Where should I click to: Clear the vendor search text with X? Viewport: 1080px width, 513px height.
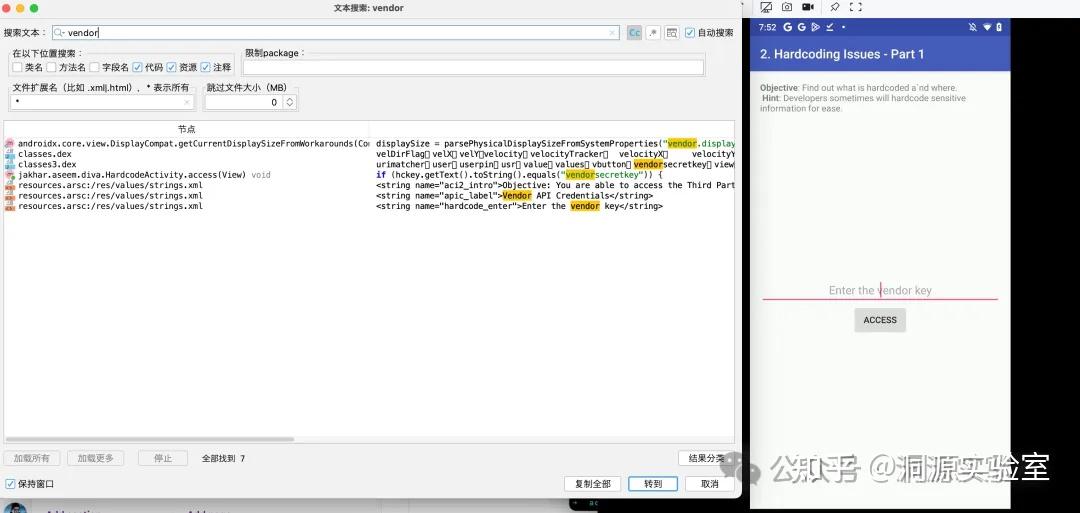pyautogui.click(x=613, y=33)
